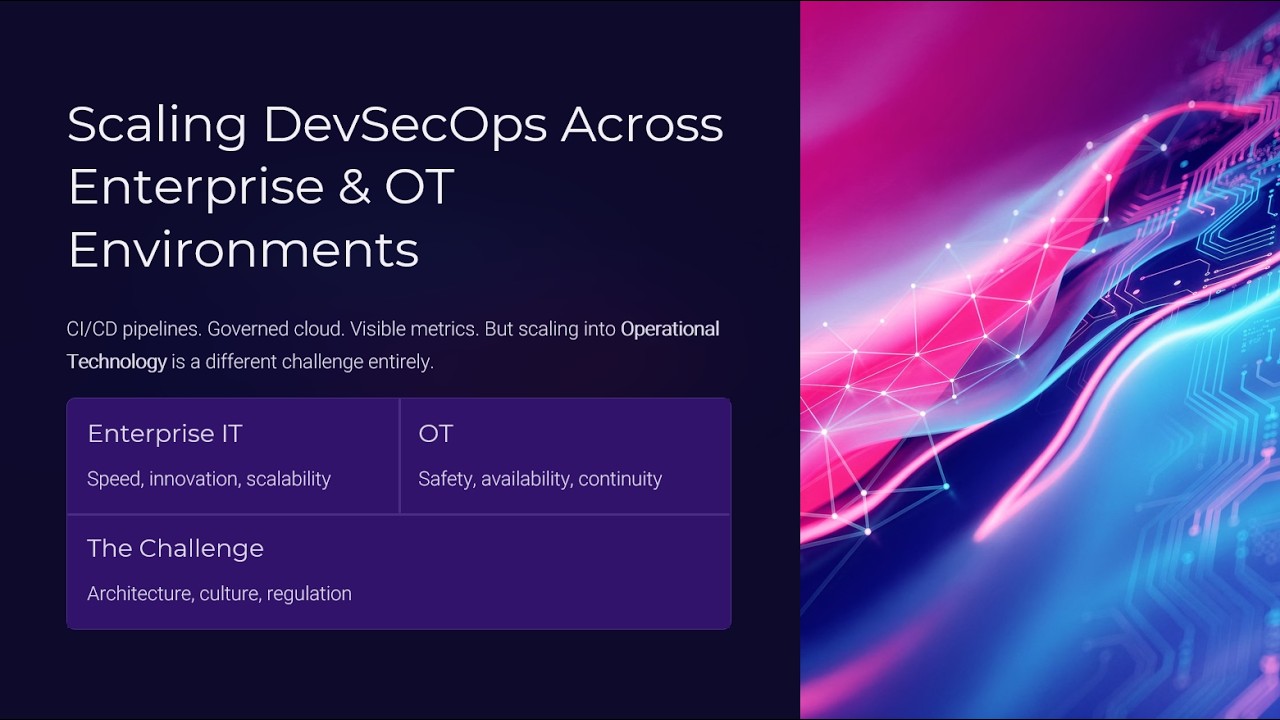The width and height of the screenshot is (1280, 720).
Task: Click the "Enterprise IT" card heading
Action: pos(165,433)
